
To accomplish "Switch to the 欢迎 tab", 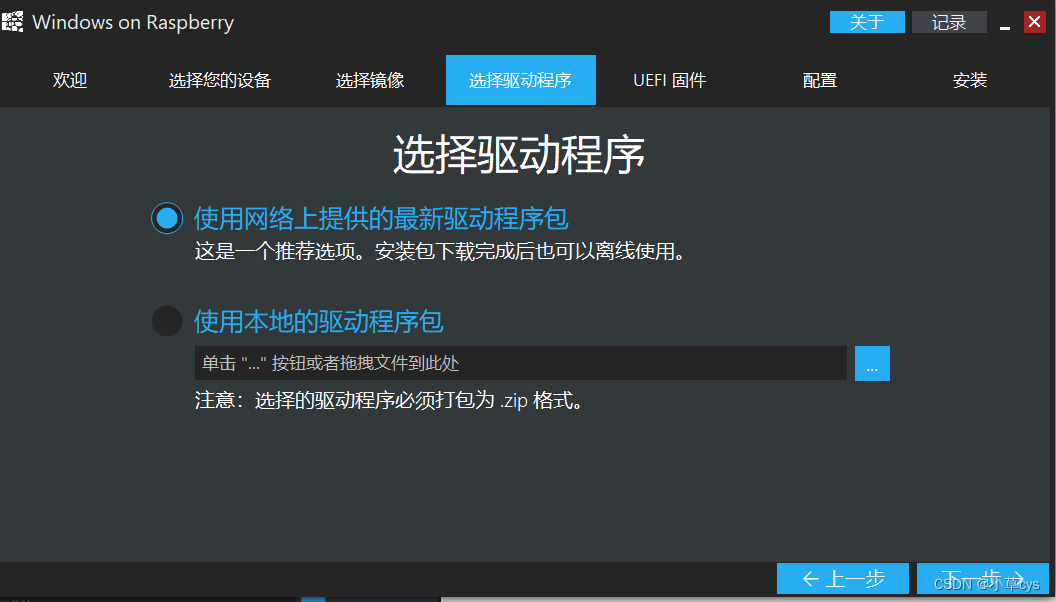I will (x=70, y=80).
